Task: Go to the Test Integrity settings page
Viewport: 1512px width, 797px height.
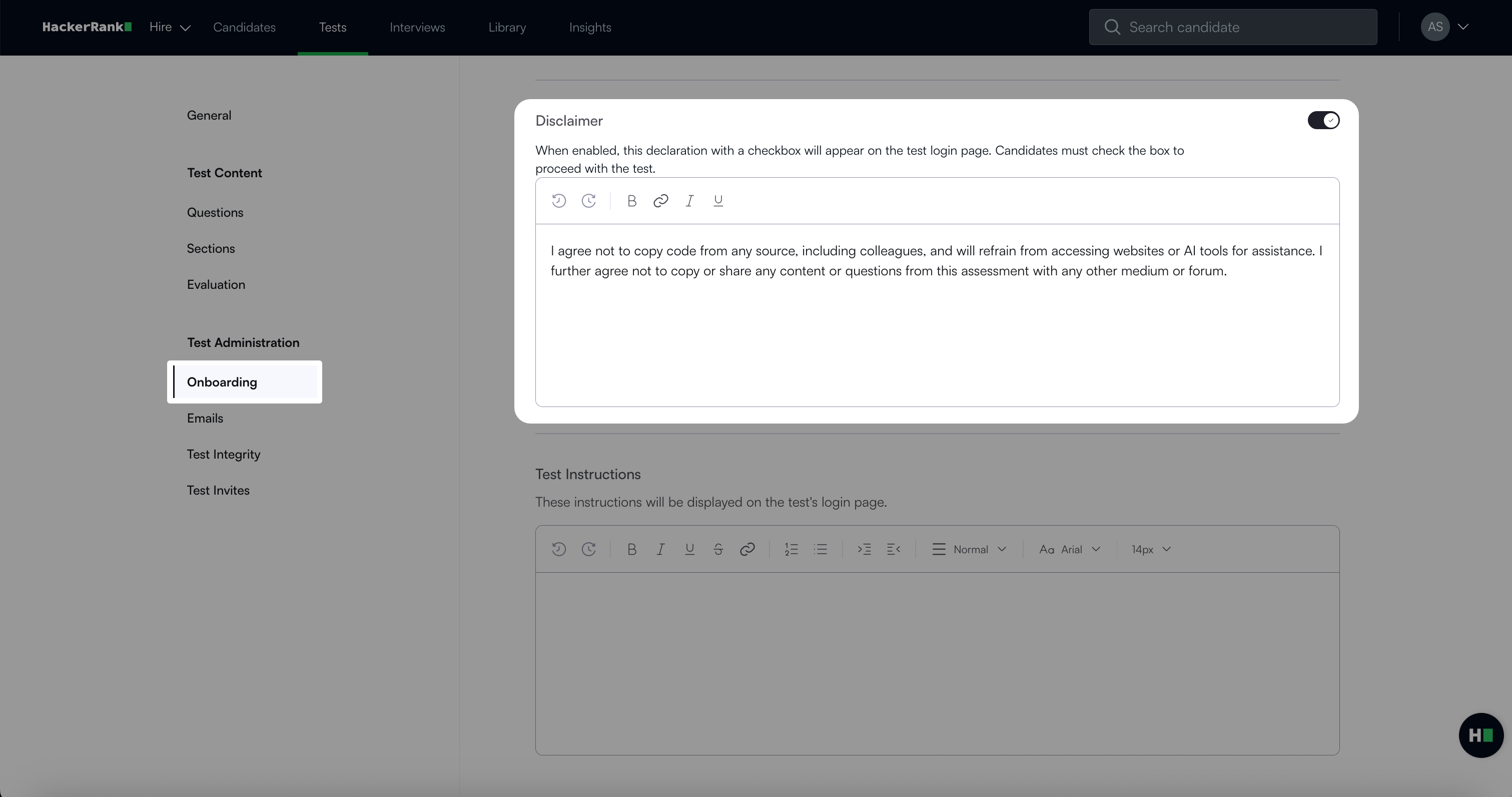Action: [x=223, y=454]
